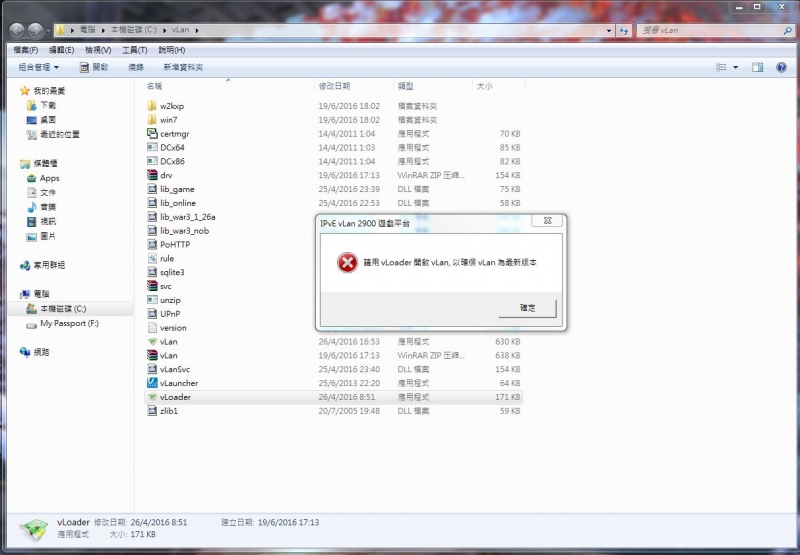Open the View (檢視) menu
Viewport: 800px width, 555px height.
(98, 50)
